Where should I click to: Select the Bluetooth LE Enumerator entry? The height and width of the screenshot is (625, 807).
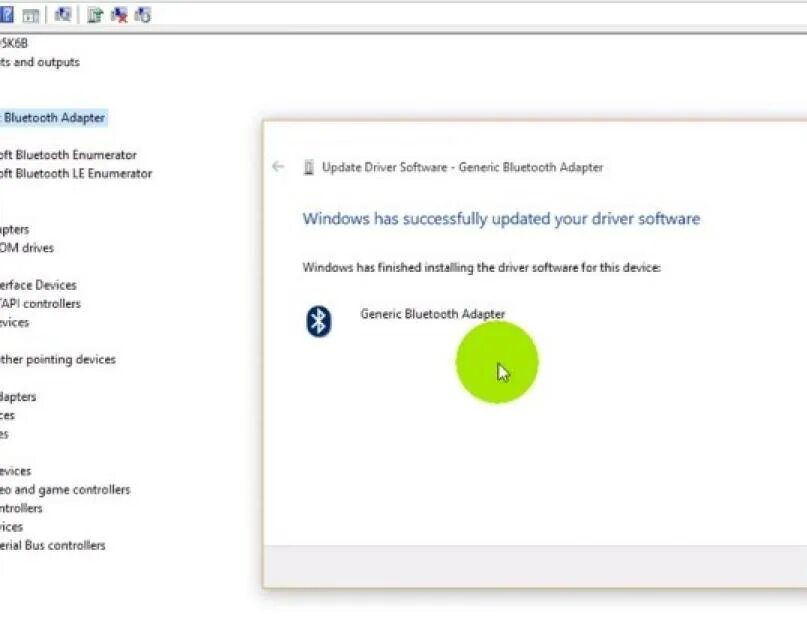76,173
